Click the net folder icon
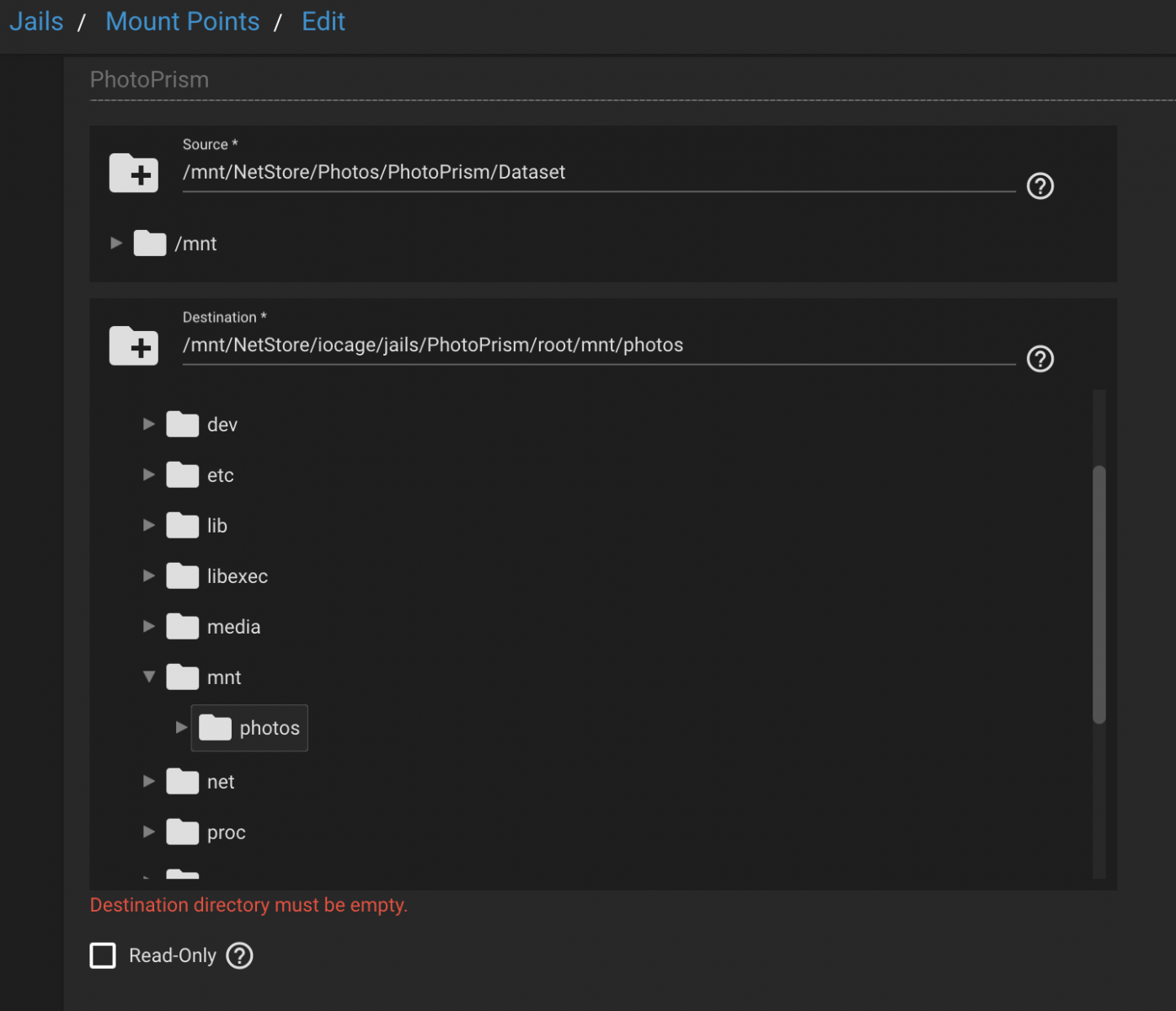This screenshot has width=1176, height=1011. coord(182,782)
